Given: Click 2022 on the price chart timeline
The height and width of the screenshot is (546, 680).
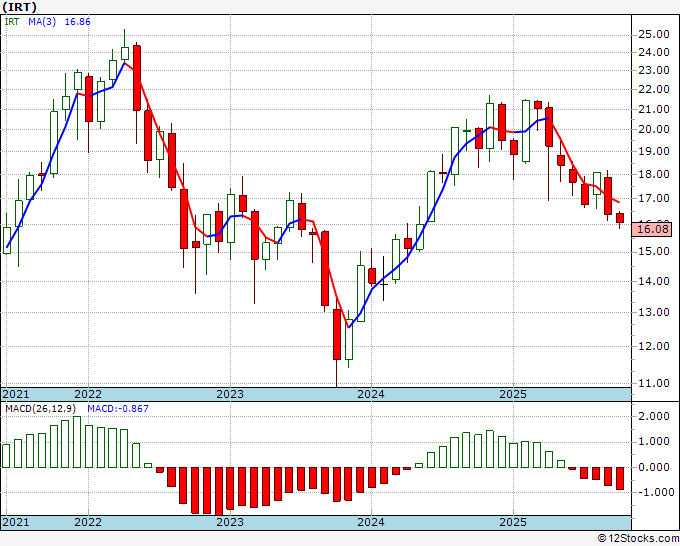Looking at the screenshot, I should tap(88, 394).
